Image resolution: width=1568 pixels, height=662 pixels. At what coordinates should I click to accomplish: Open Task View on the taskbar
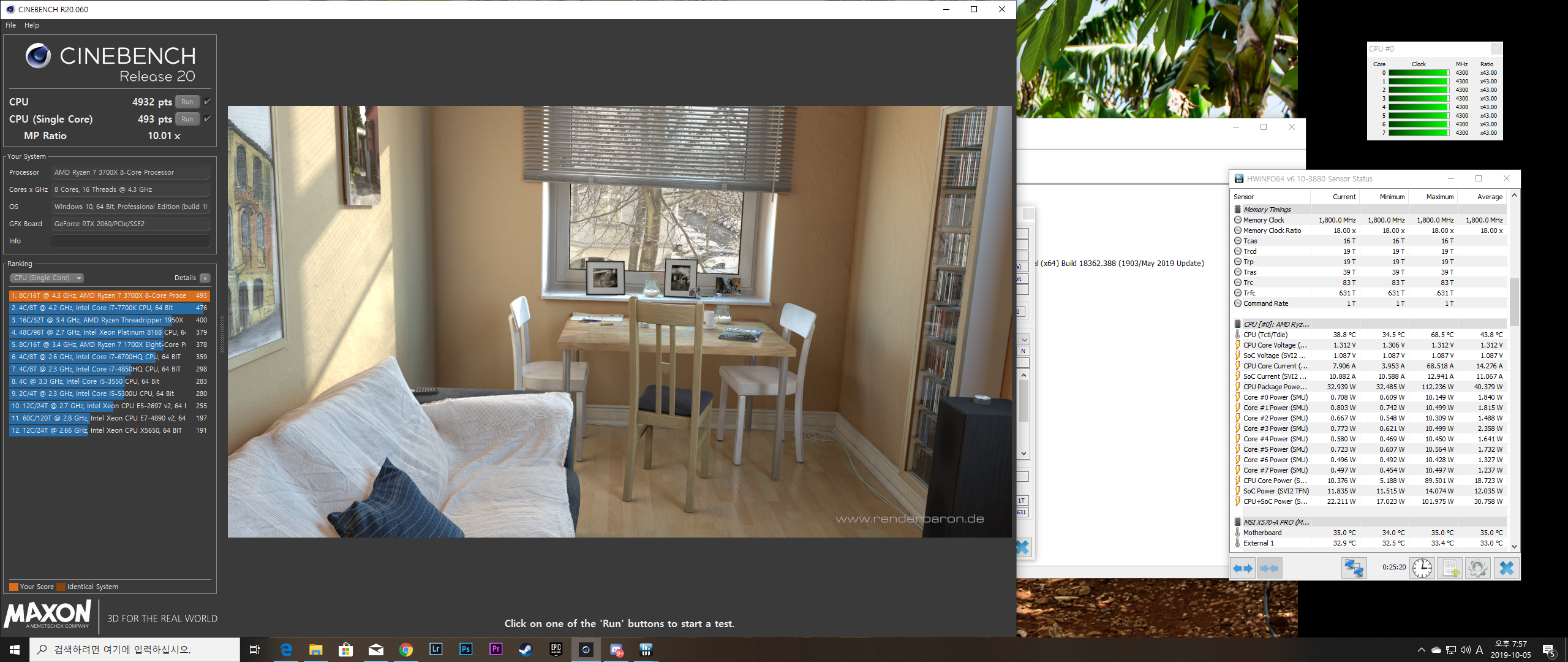[x=255, y=650]
